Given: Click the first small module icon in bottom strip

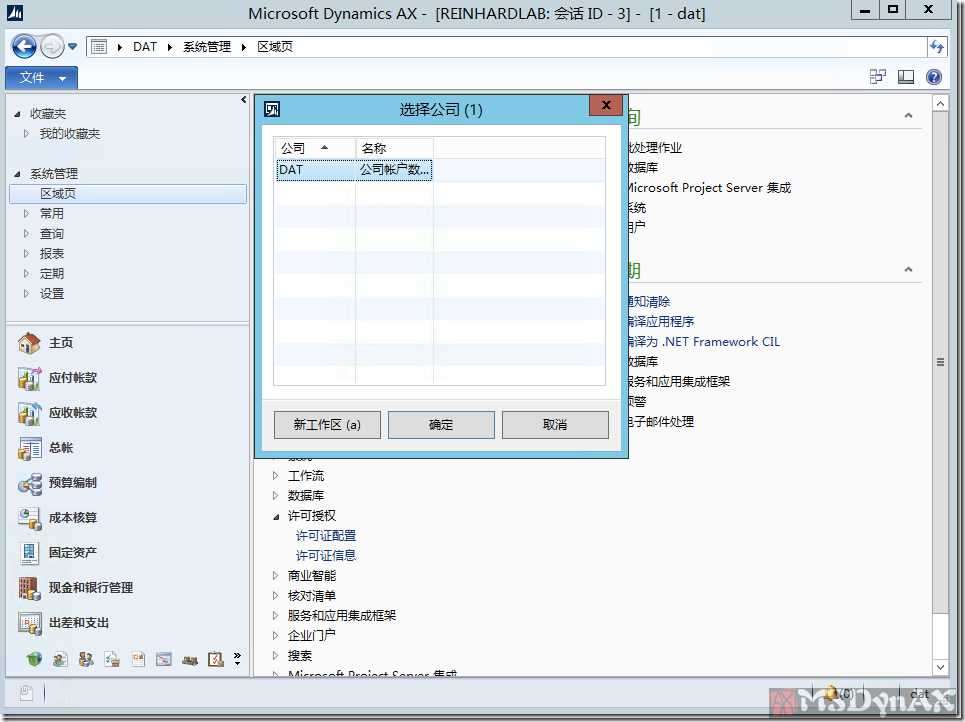Looking at the screenshot, I should click(34, 659).
